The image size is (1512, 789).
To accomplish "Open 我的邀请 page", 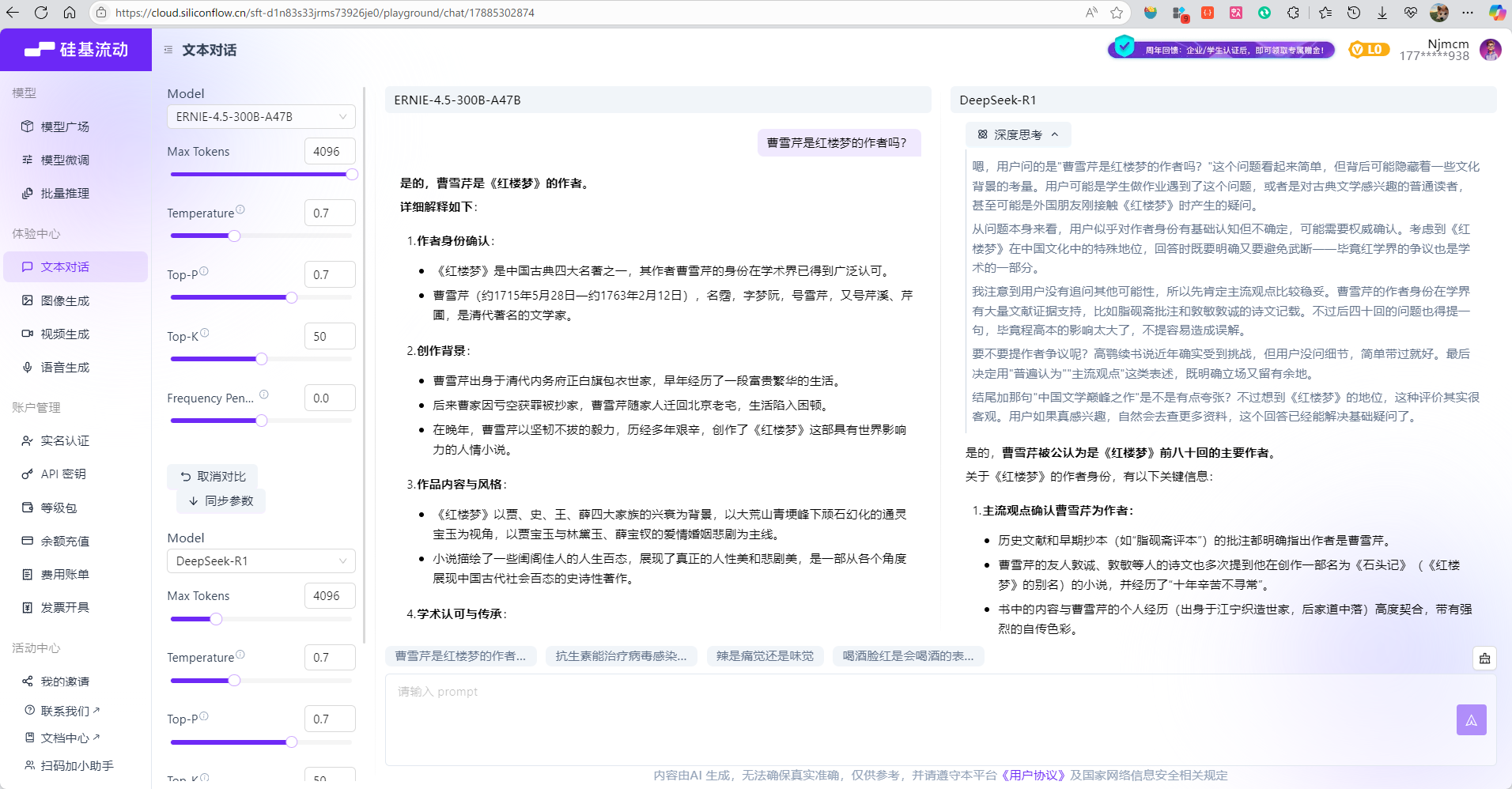I will (x=75, y=681).
